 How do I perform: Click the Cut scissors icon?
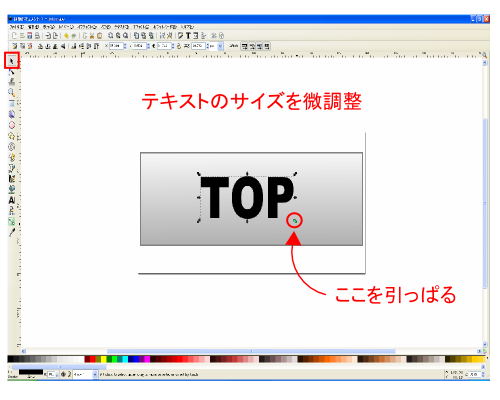(92, 36)
